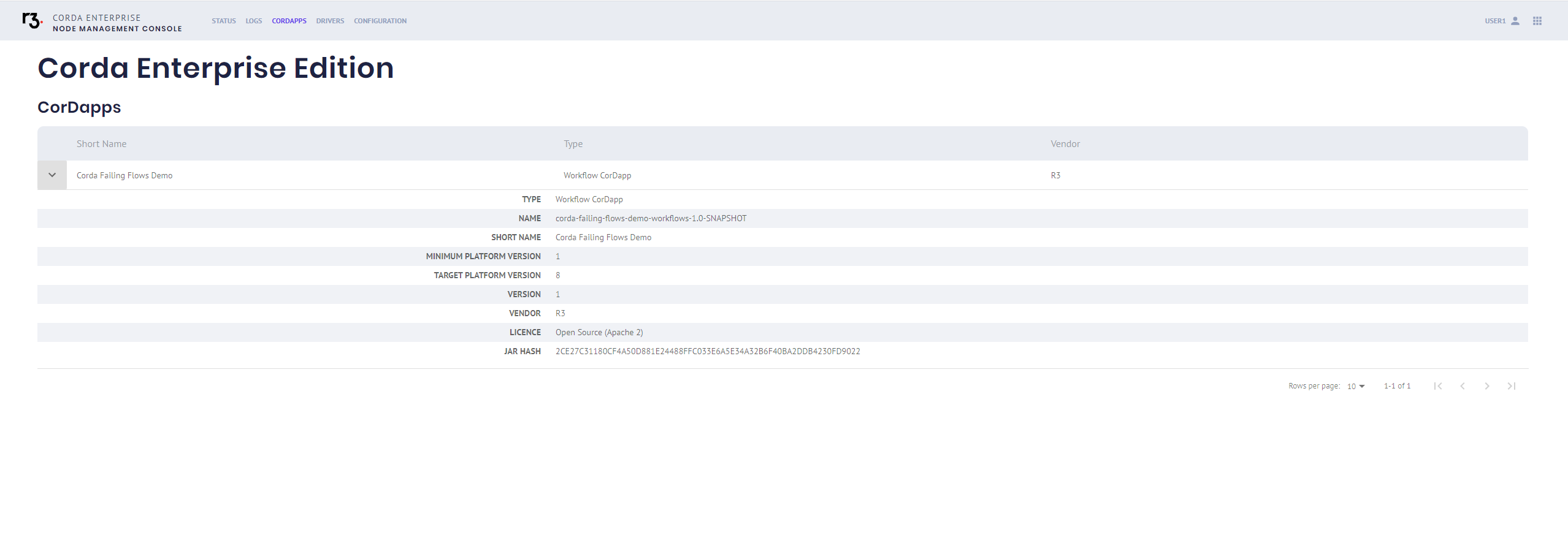The image size is (1568, 557).
Task: Open the USER1 profile icon
Action: [x=1515, y=21]
